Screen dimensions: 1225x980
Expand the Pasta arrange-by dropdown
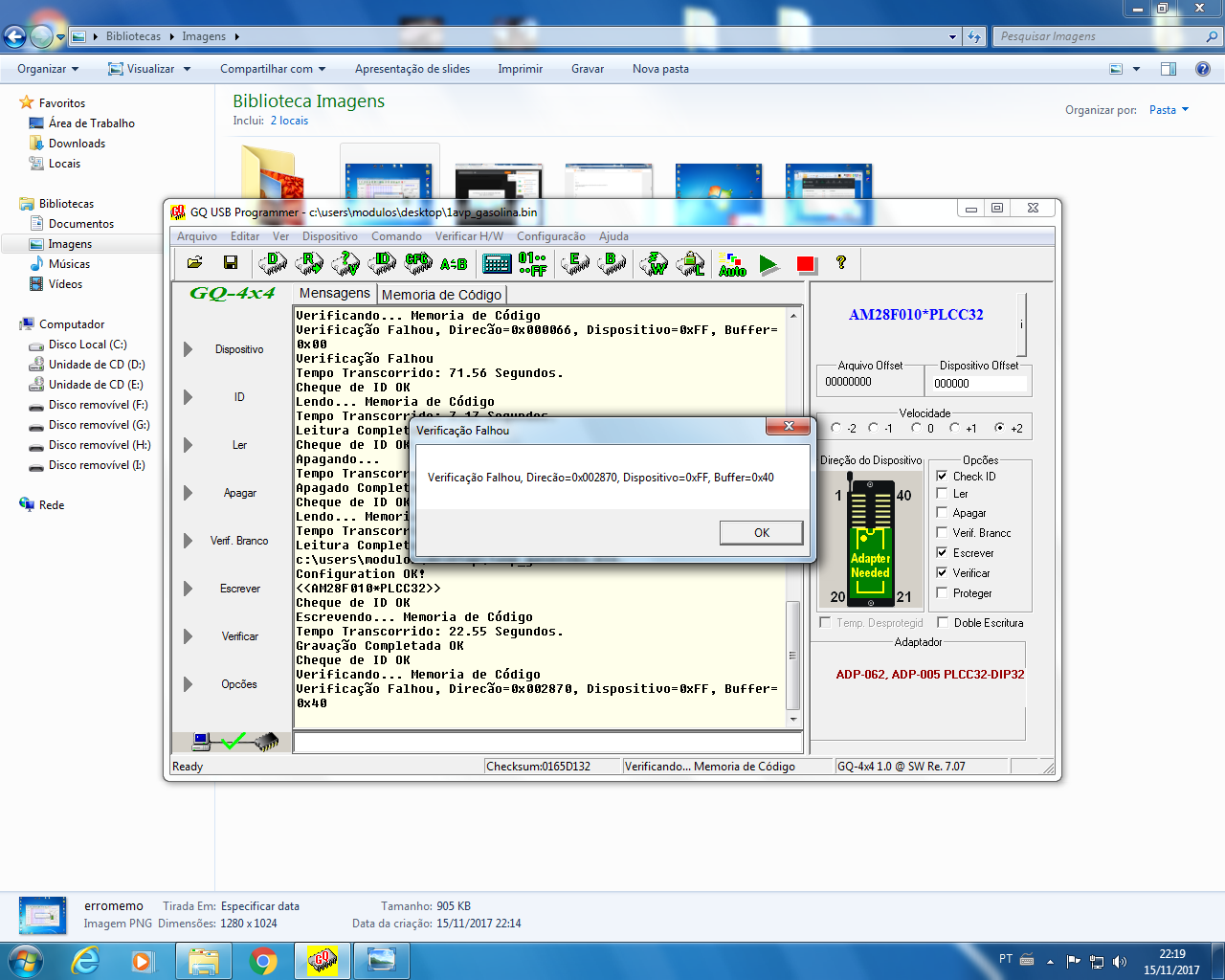click(1169, 110)
